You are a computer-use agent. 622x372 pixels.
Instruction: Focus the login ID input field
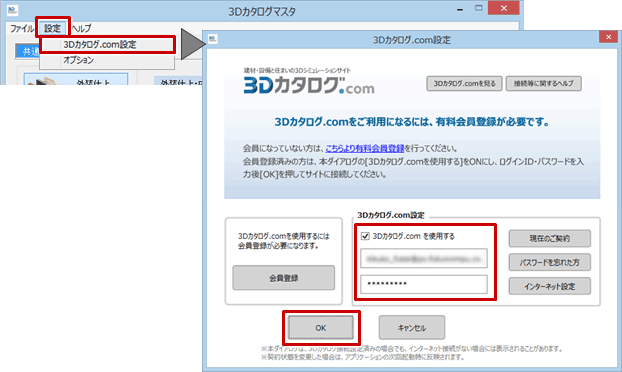[x=424, y=259]
